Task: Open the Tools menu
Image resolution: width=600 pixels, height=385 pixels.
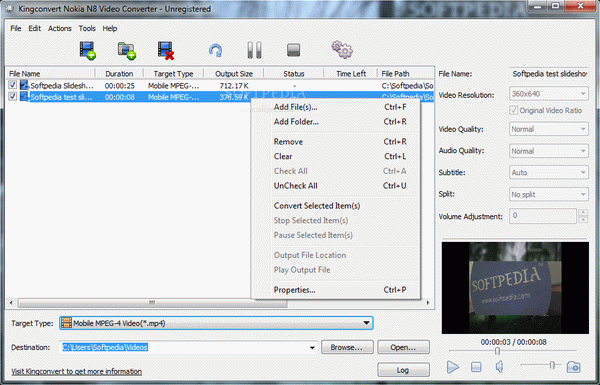Action: (87, 28)
